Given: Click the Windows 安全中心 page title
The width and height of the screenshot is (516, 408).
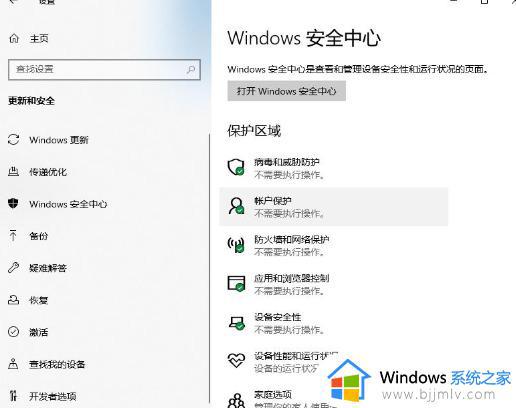Looking at the screenshot, I should coord(304,38).
